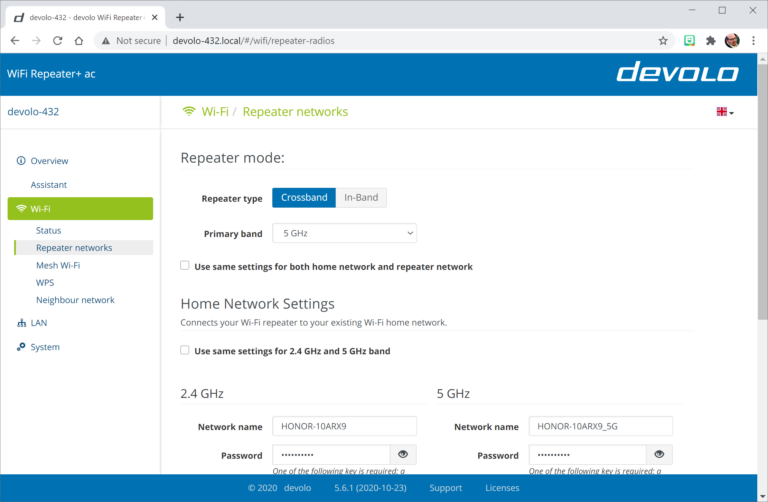Go back to previous page in browser
The height and width of the screenshot is (502, 768).
click(15, 41)
